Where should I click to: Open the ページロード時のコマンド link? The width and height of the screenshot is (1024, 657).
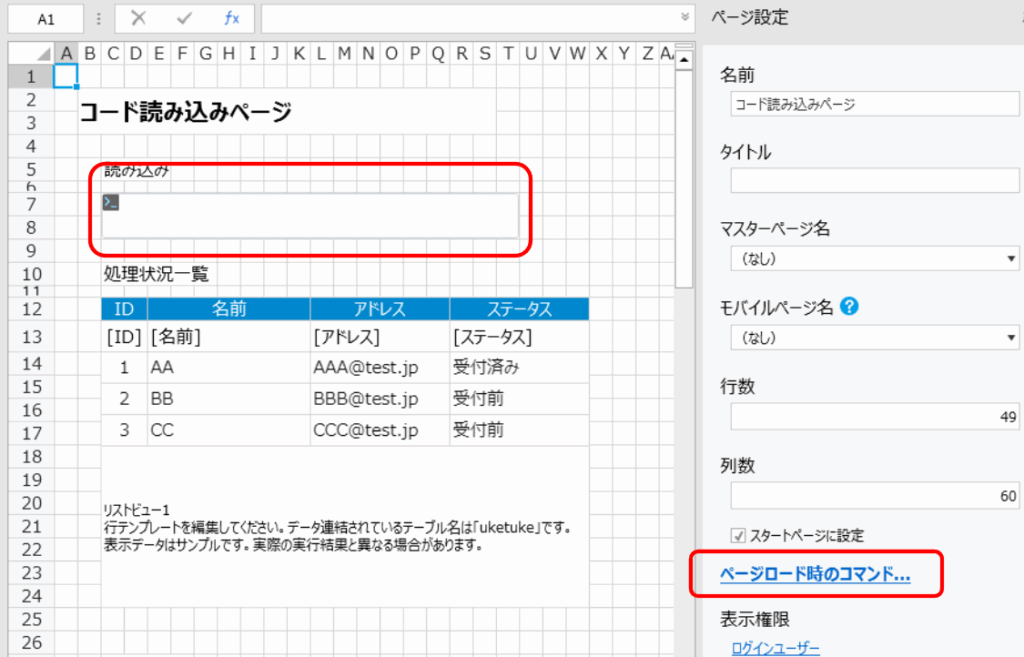(815, 575)
